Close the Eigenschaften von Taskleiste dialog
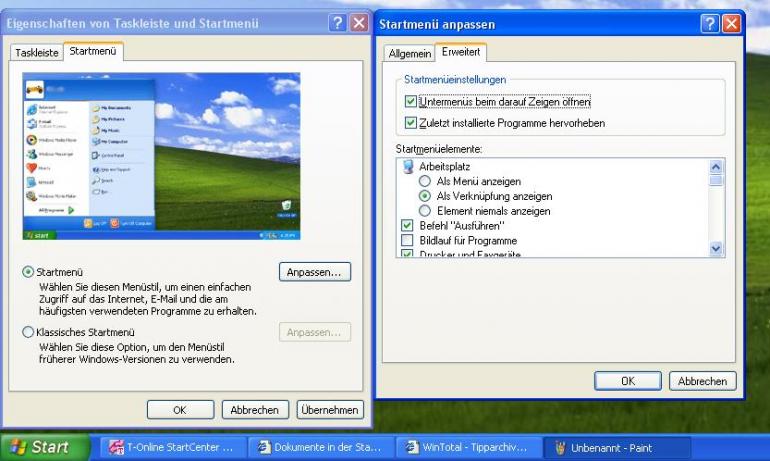 coord(359,23)
